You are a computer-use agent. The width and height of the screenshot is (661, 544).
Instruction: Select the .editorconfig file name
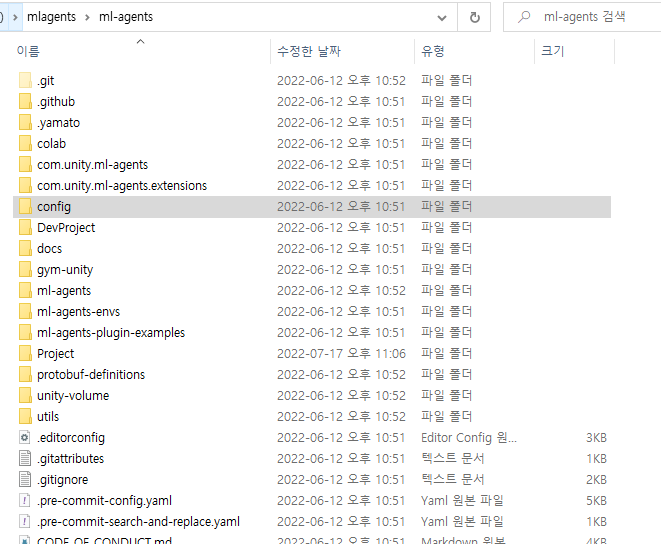[x=71, y=438]
